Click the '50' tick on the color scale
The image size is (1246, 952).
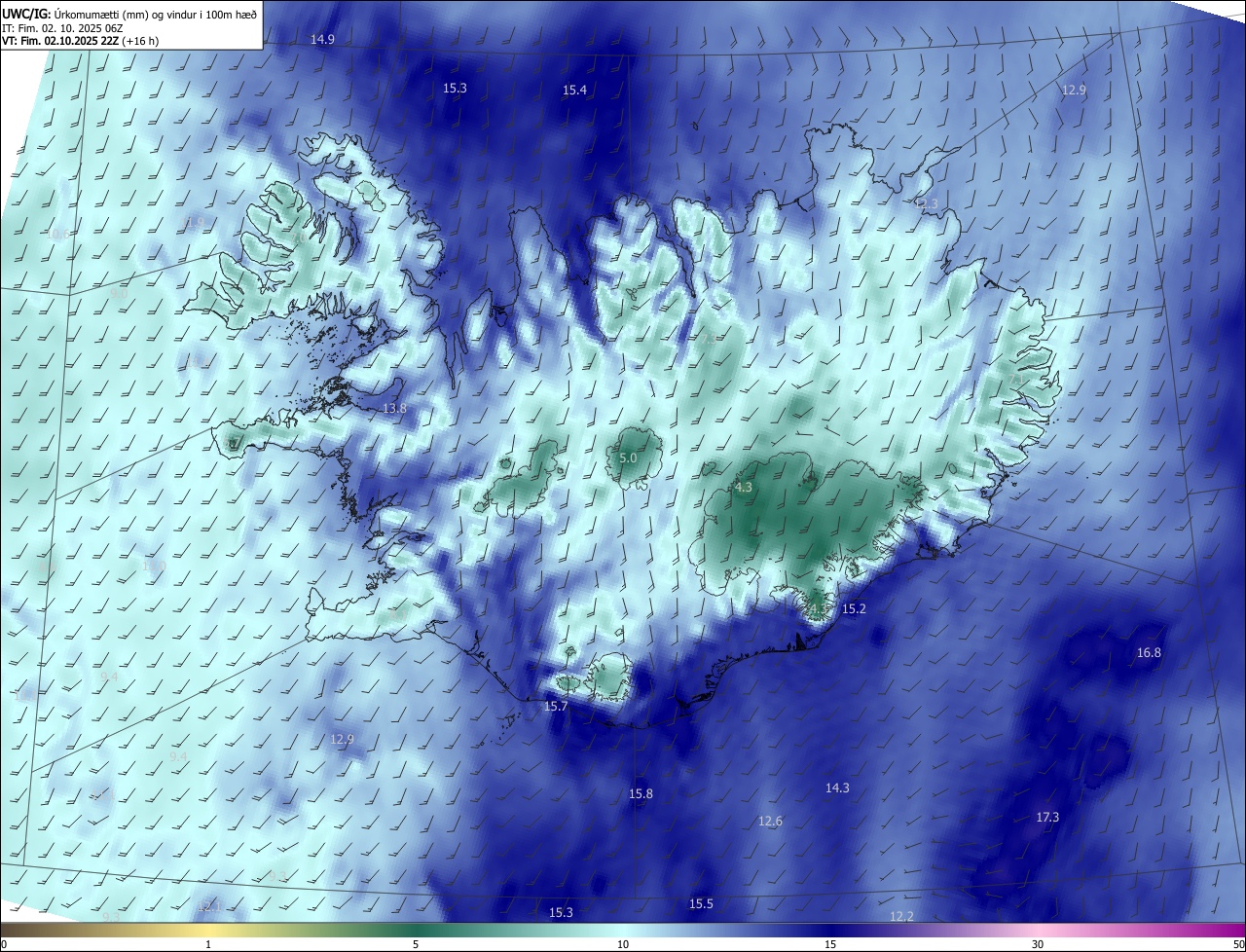1238,944
